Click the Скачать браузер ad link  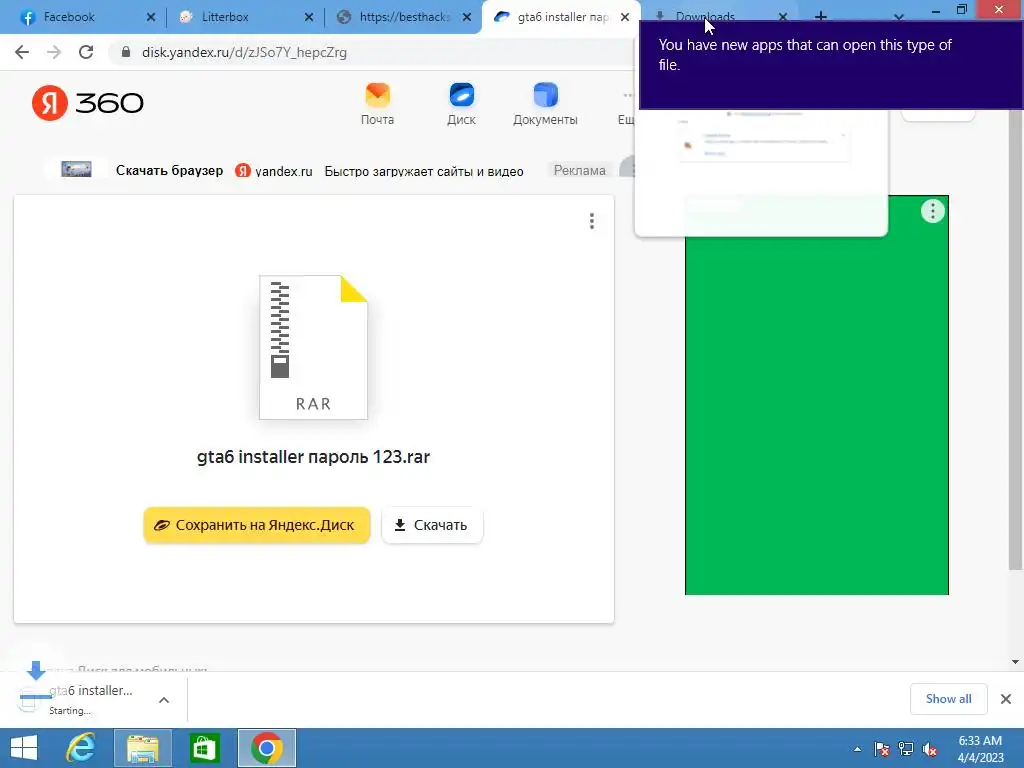[169, 170]
